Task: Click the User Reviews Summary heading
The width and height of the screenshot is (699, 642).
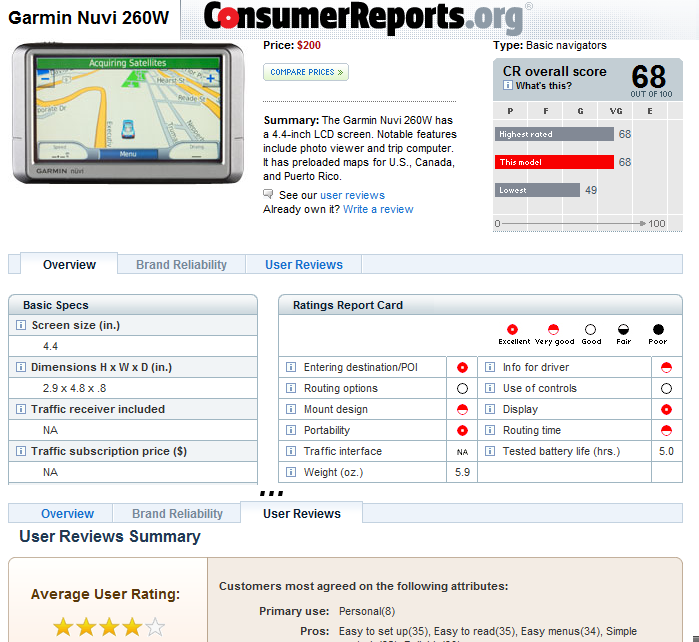Action: pyautogui.click(x=110, y=536)
